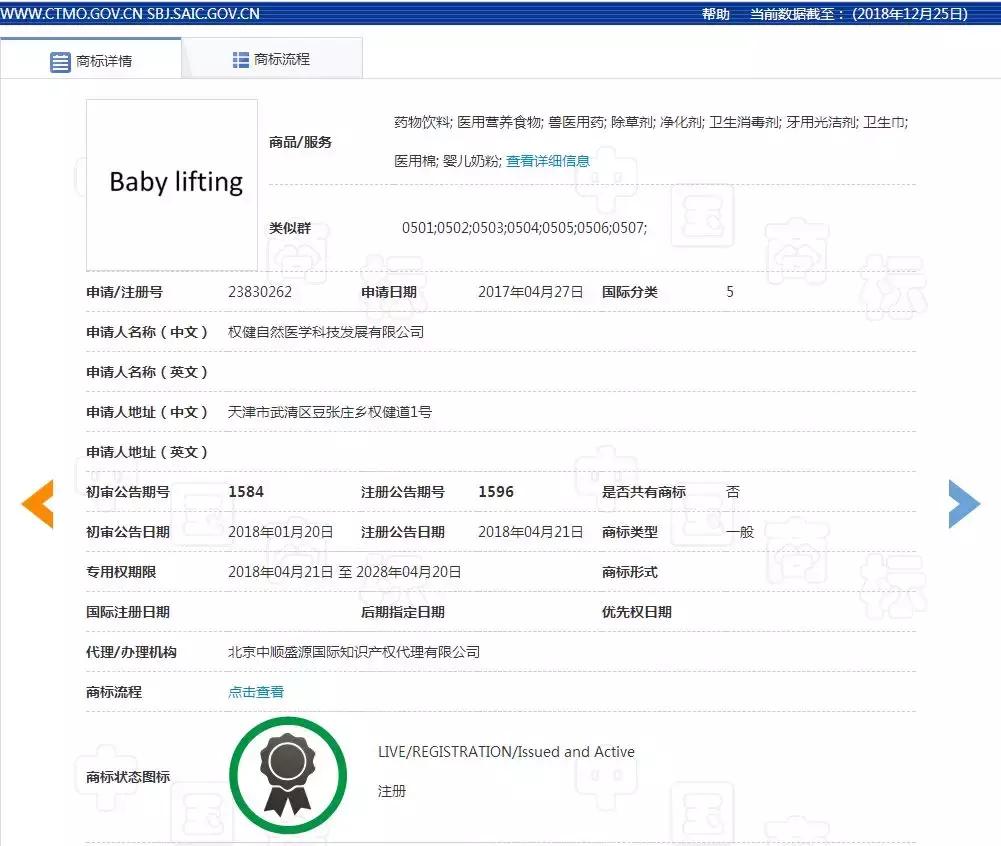Screen dimensions: 1001x846
Task: Click applicant name 权健自然医学科技发展有限公司
Action: point(325,331)
